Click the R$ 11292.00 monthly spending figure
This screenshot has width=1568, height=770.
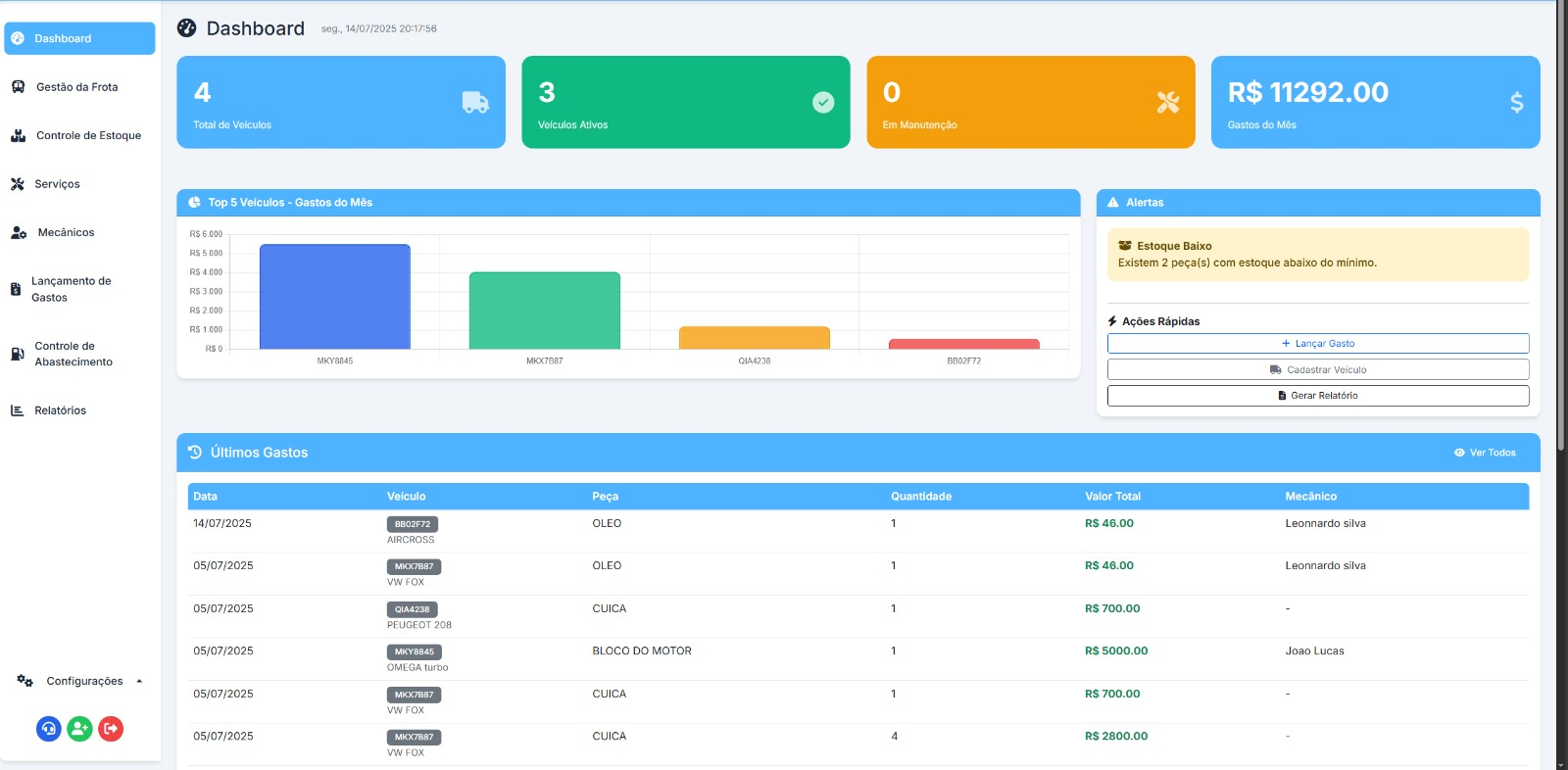[1308, 92]
